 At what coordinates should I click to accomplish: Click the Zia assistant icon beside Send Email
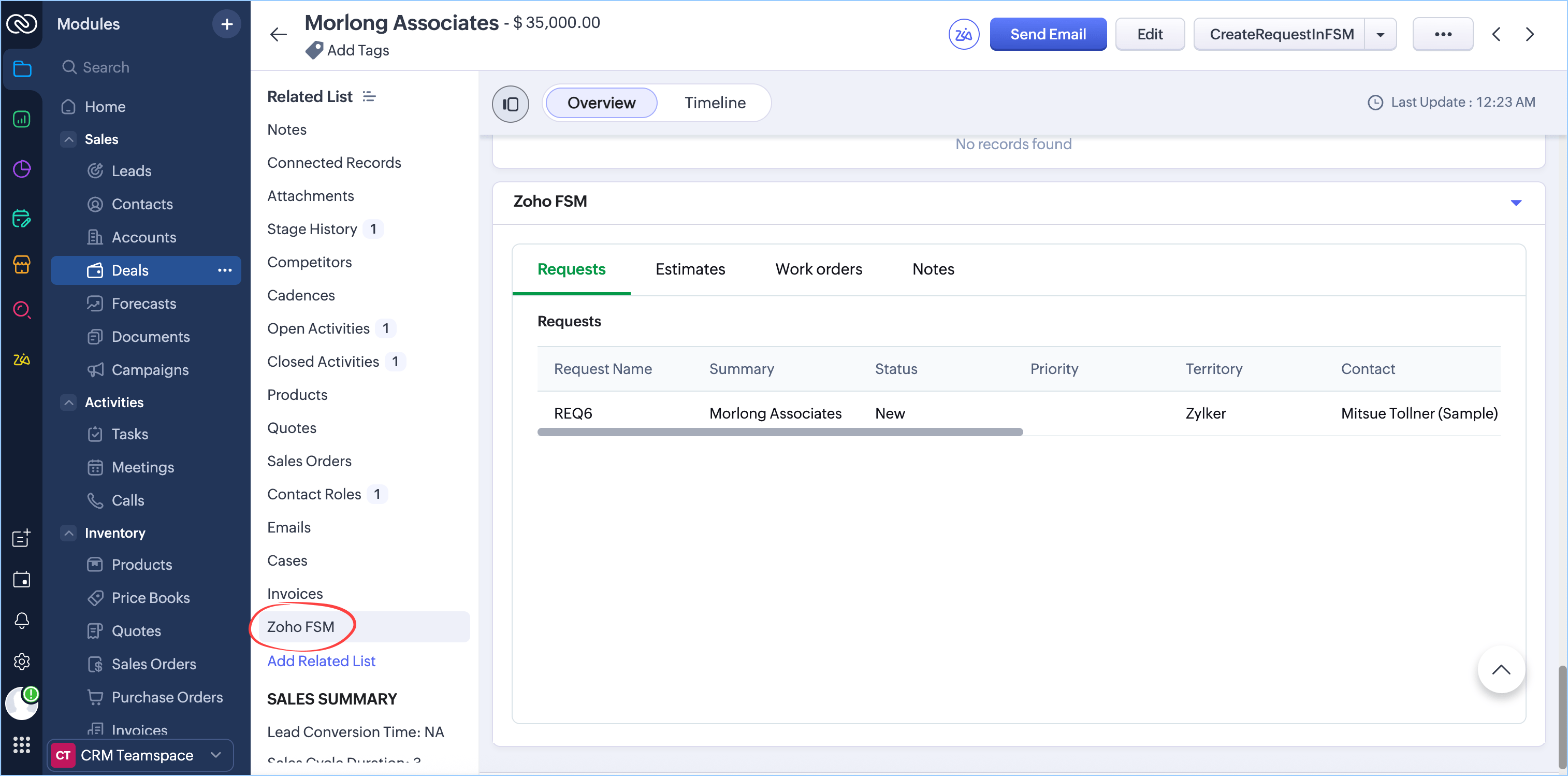click(x=964, y=34)
